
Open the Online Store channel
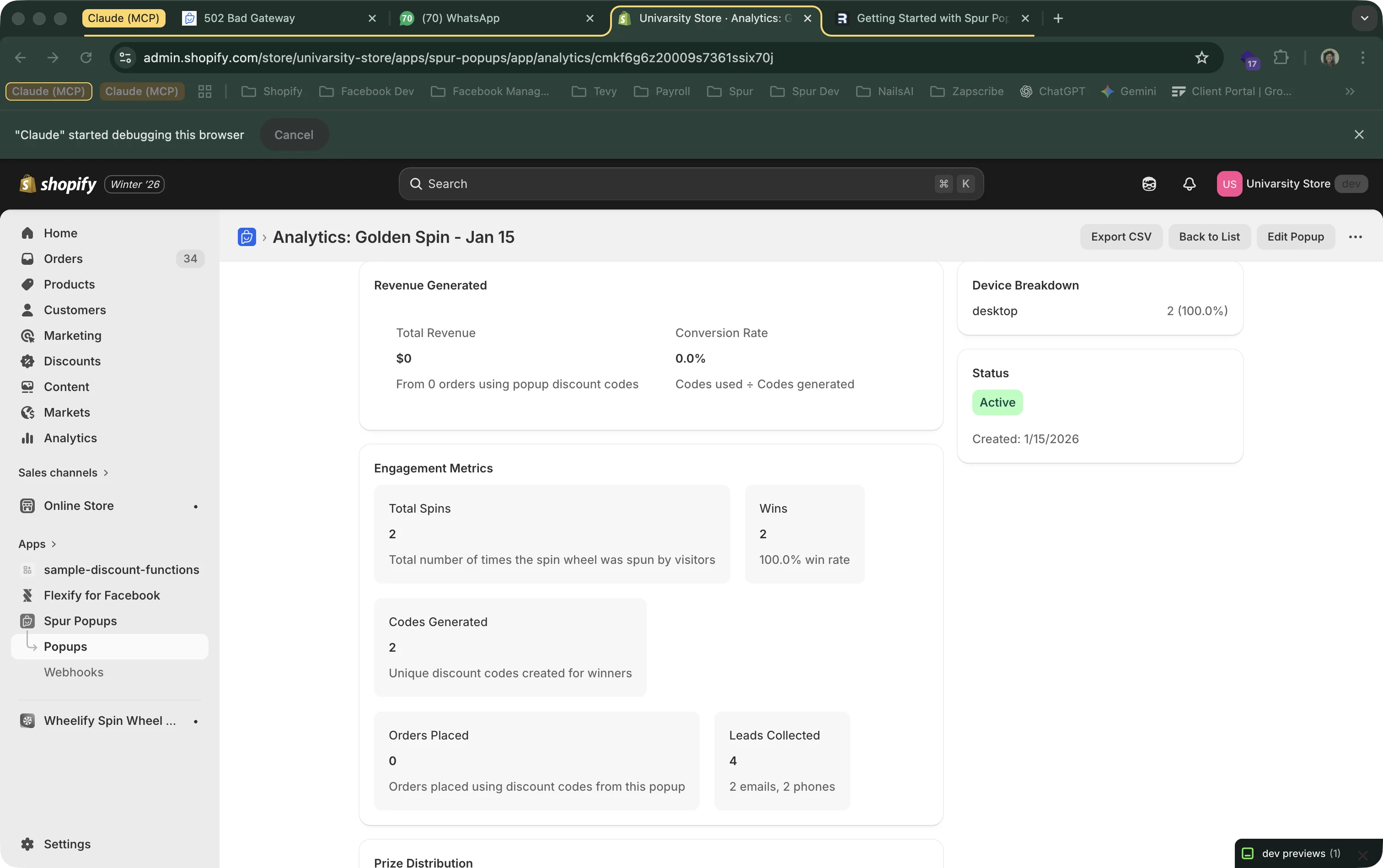pyautogui.click(x=78, y=506)
